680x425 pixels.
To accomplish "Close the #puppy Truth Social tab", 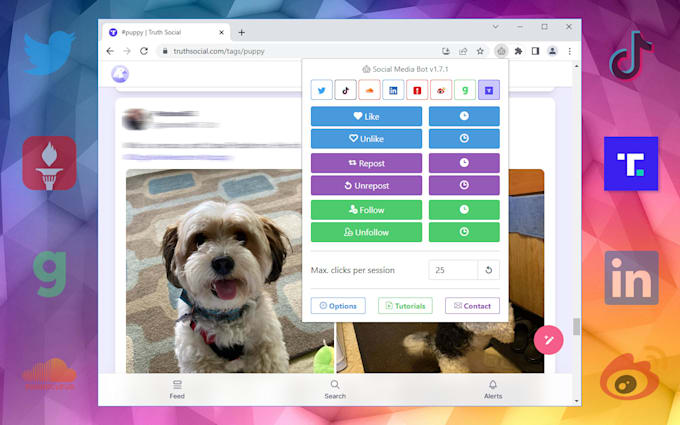I will point(221,33).
